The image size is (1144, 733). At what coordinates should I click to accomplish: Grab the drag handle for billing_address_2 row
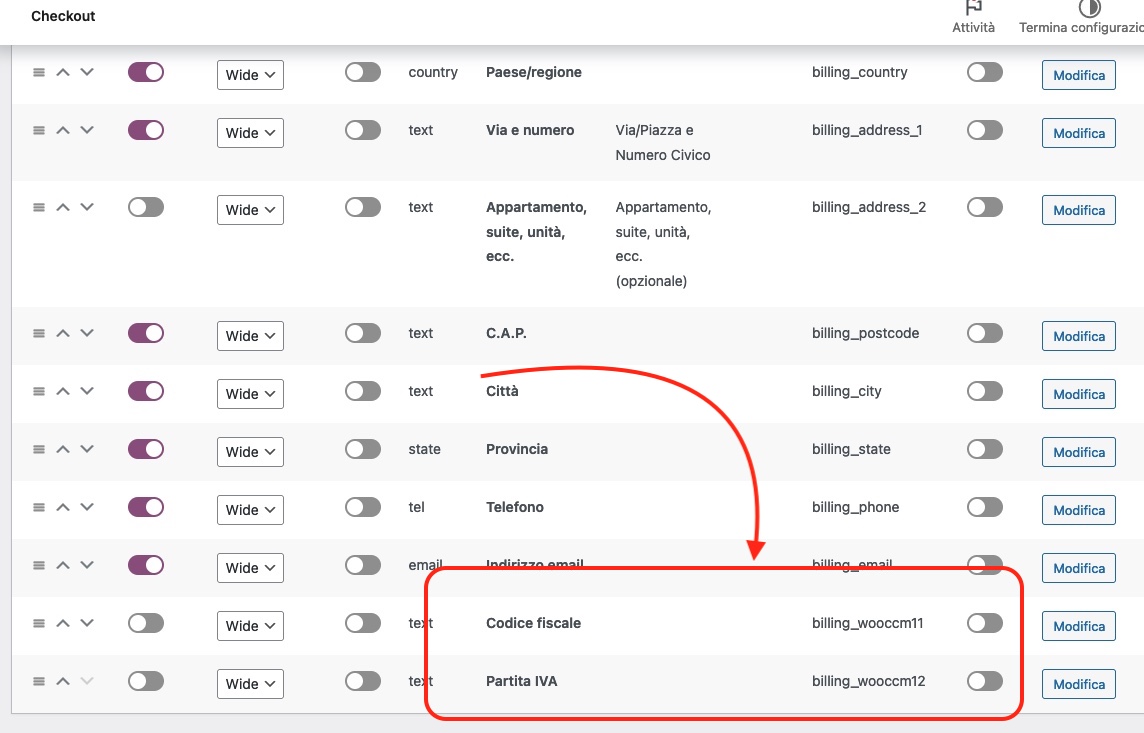point(39,207)
